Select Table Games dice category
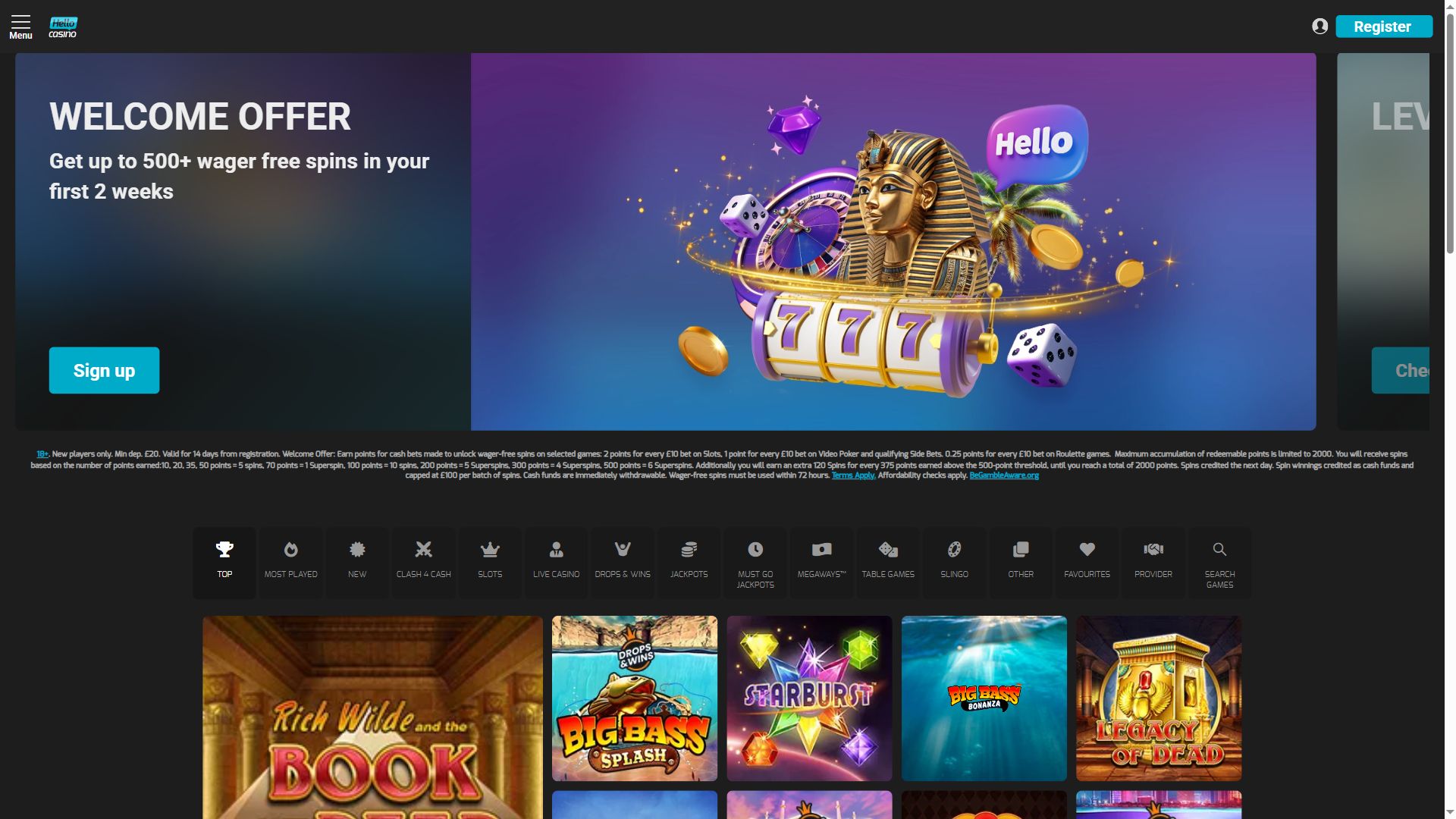The height and width of the screenshot is (819, 1456). [x=888, y=563]
